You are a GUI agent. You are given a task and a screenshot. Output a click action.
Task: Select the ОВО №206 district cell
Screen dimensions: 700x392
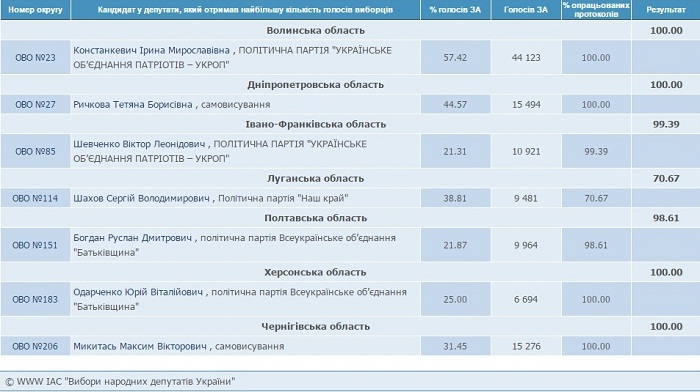pos(35,346)
